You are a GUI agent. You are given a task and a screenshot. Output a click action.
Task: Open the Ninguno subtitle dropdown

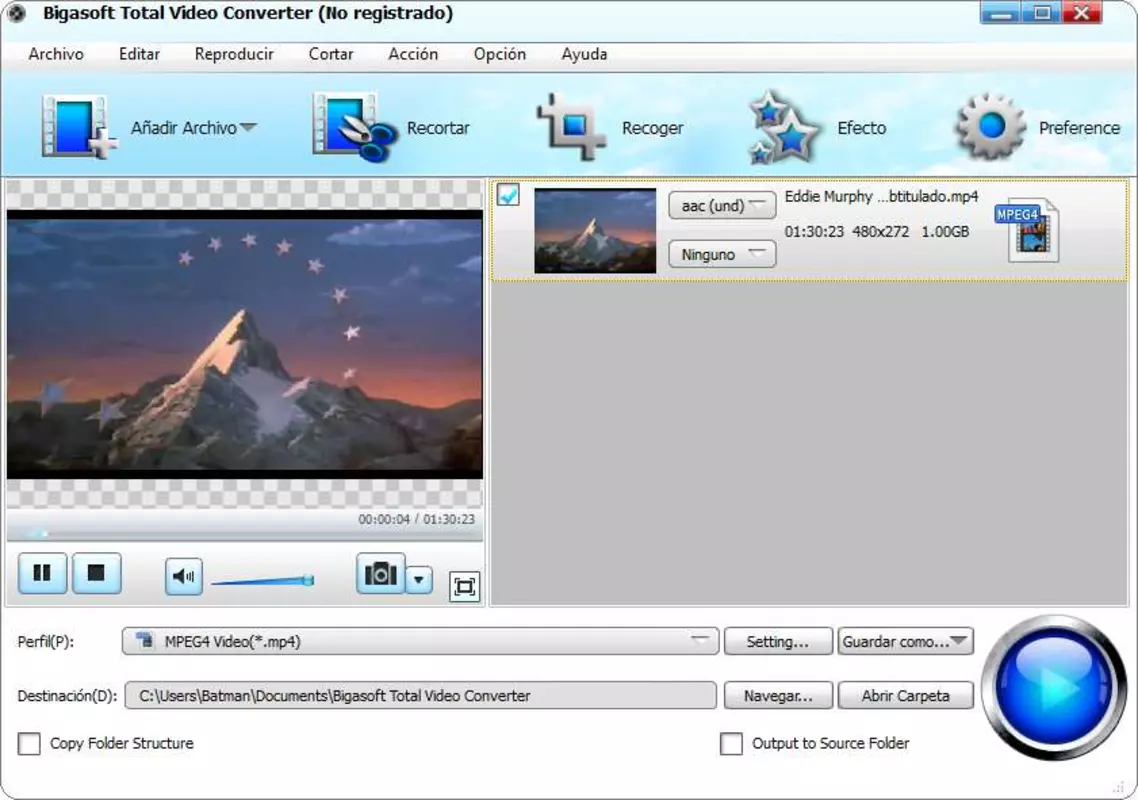(x=721, y=254)
